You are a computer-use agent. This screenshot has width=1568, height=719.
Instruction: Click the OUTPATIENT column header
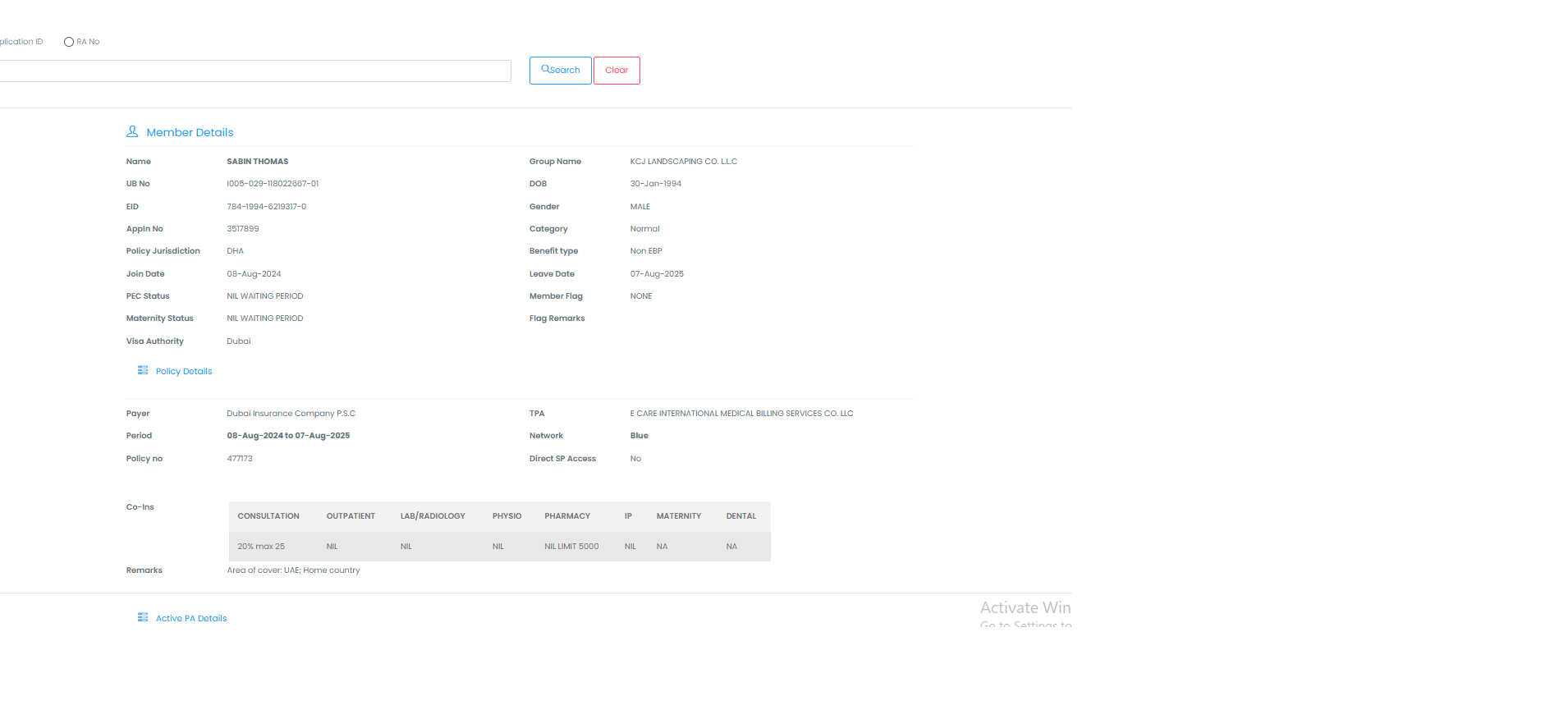351,516
